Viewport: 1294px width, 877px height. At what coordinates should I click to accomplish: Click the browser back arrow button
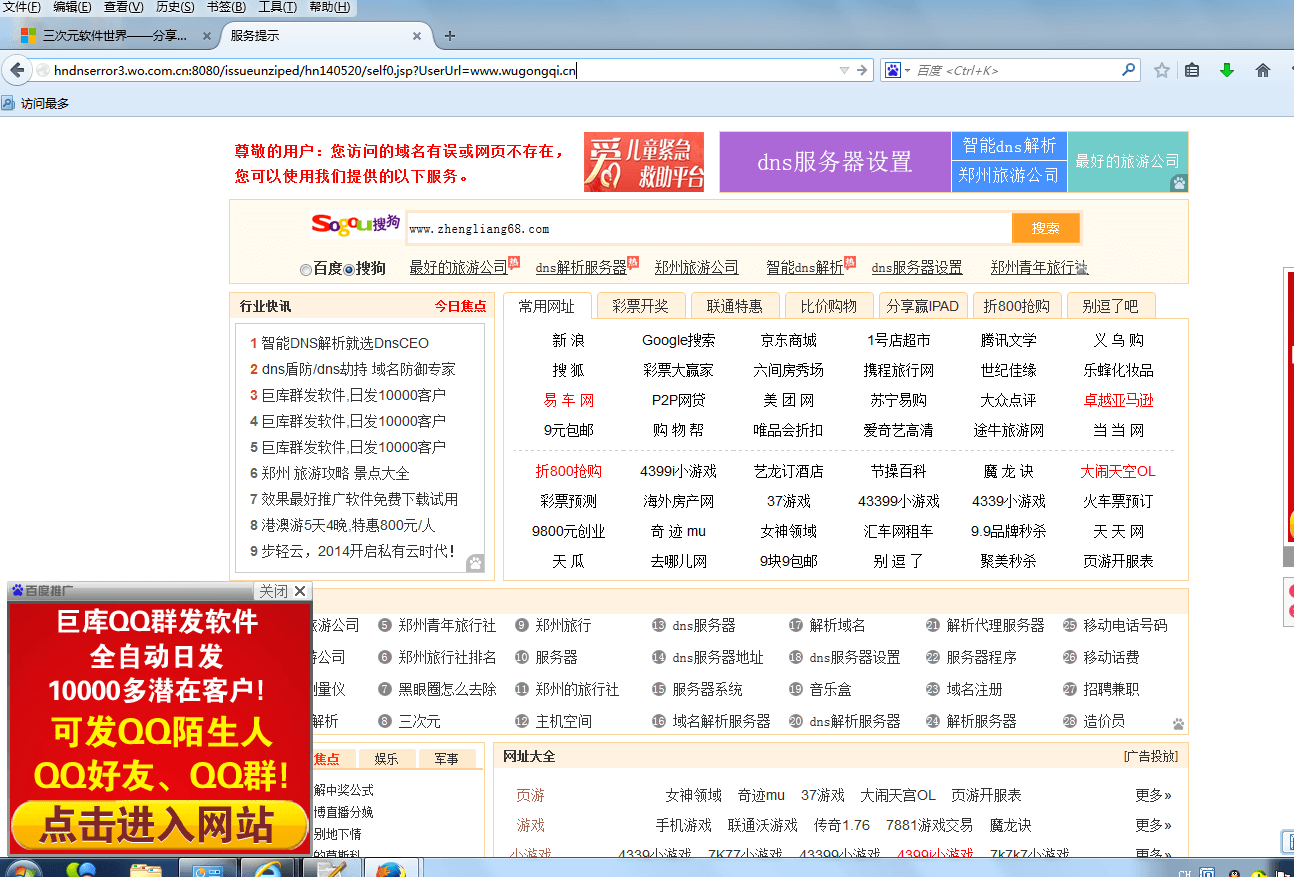[x=17, y=70]
